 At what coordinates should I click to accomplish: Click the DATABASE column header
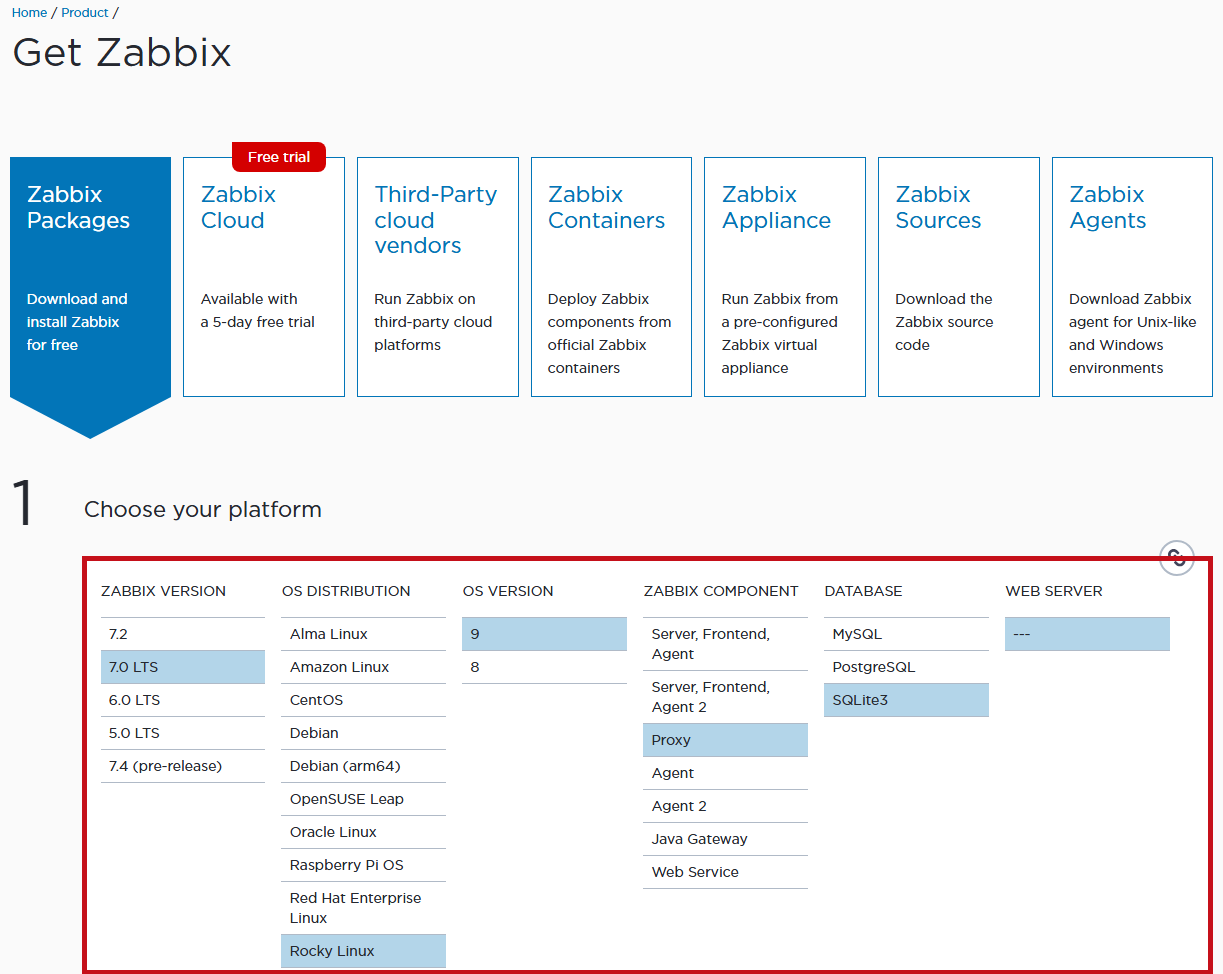[864, 591]
